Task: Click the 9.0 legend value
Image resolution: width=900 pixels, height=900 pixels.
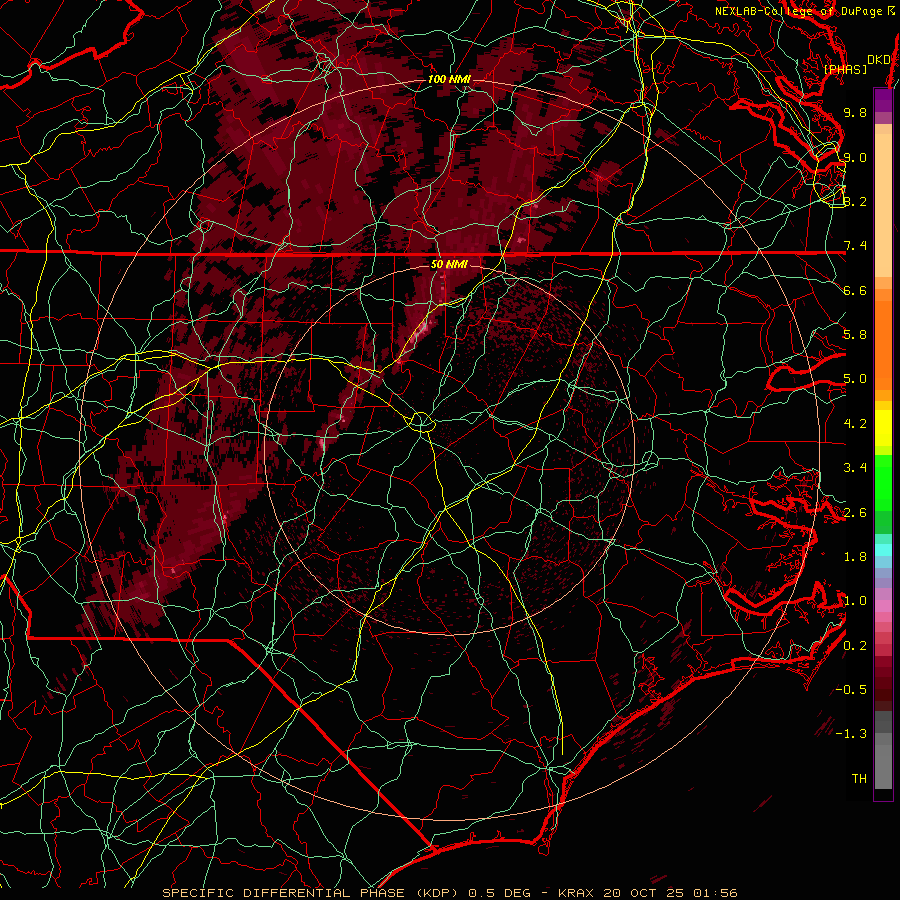Action: [855, 157]
